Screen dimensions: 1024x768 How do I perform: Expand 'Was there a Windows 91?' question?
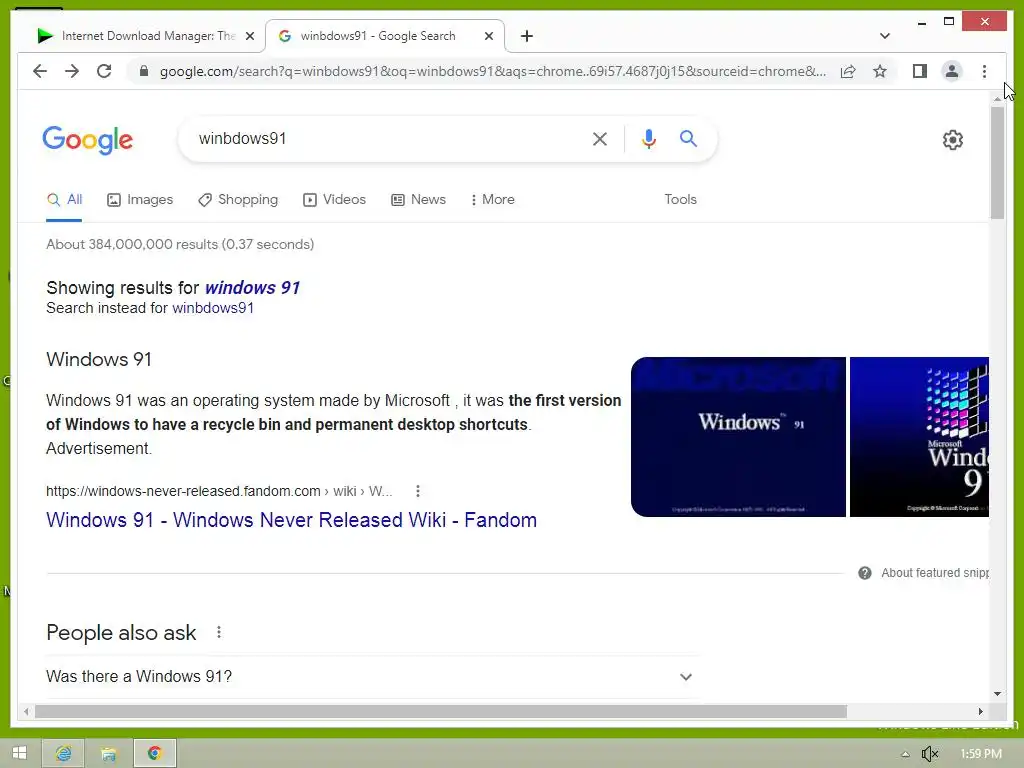point(370,677)
